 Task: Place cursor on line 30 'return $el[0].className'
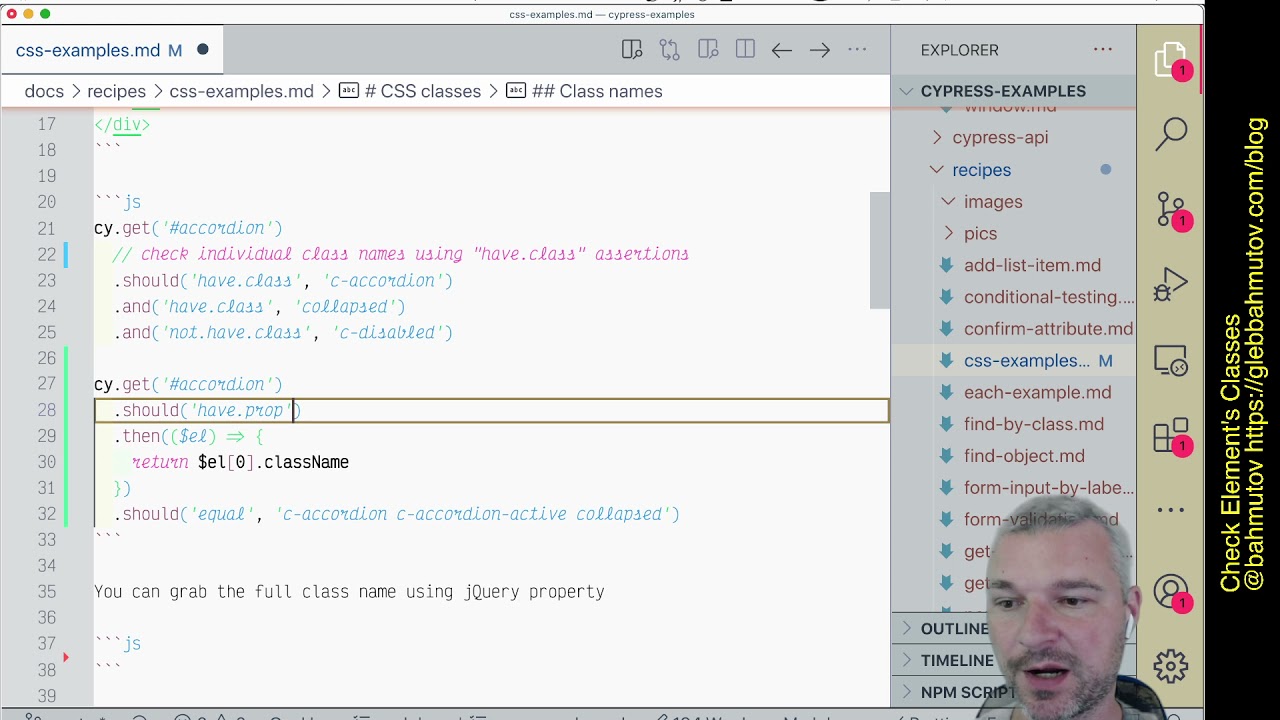[x=240, y=462]
